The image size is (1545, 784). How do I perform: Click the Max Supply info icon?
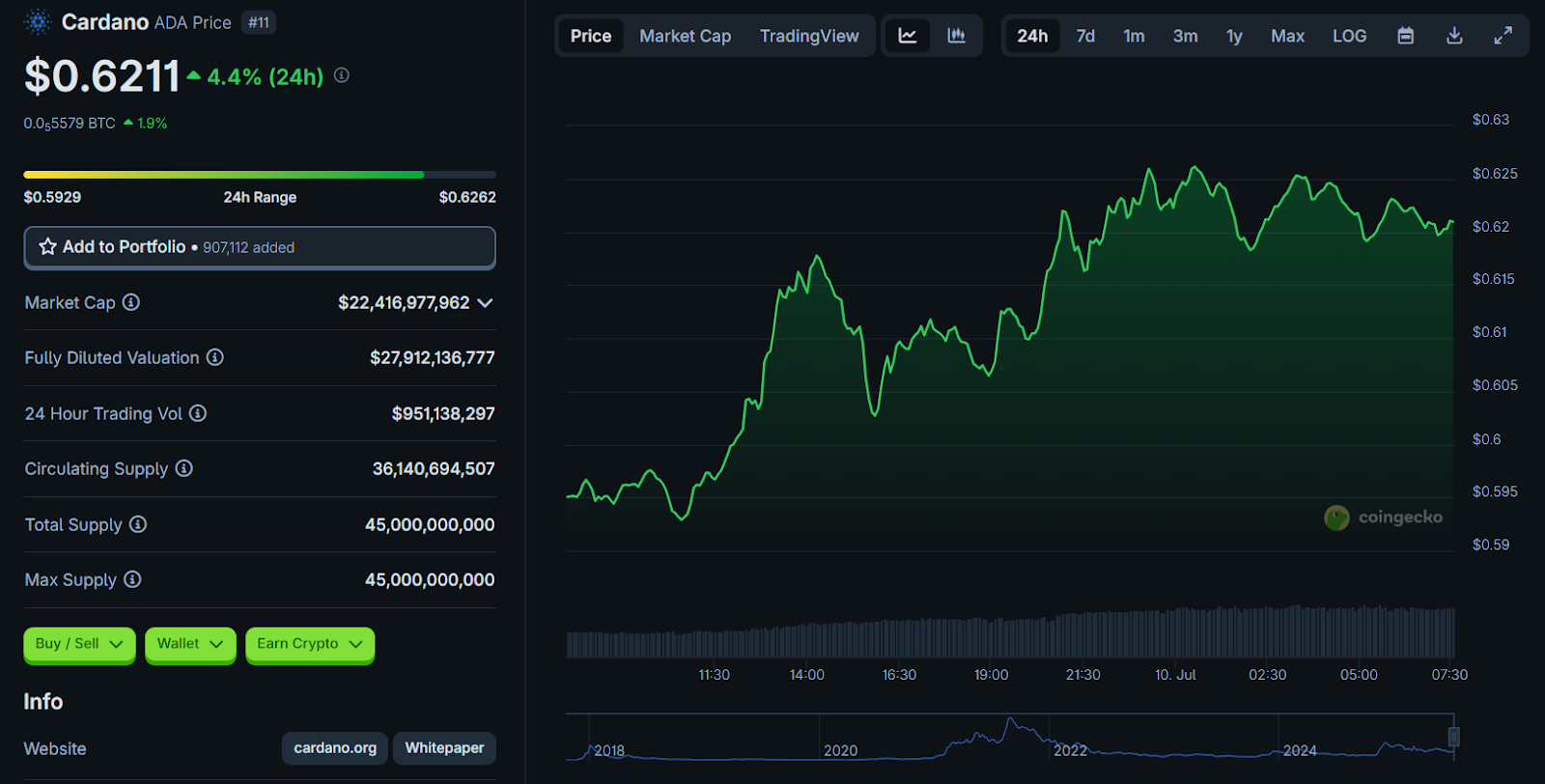click(x=133, y=579)
